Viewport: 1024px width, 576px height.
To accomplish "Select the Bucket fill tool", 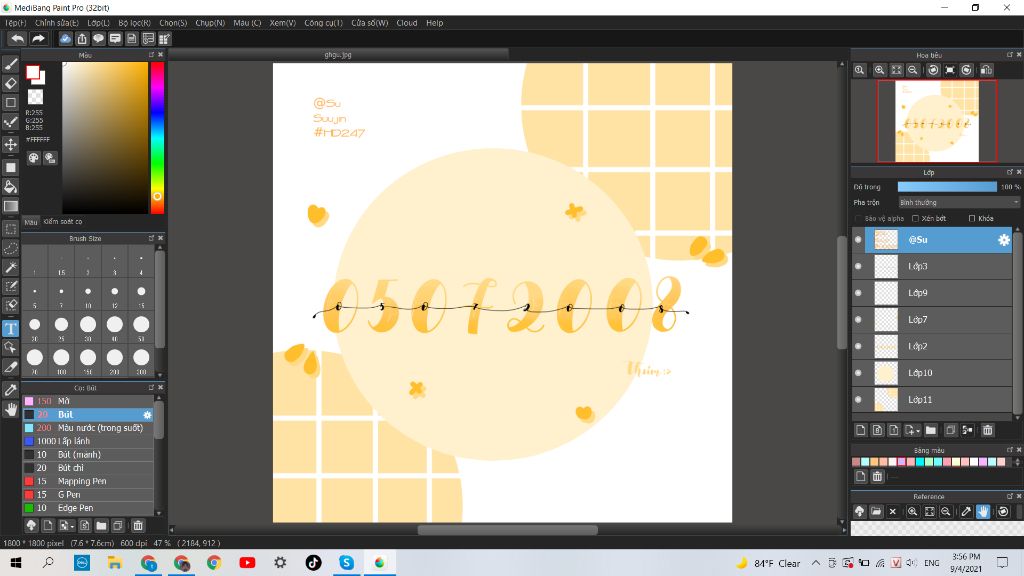I will 10,187.
